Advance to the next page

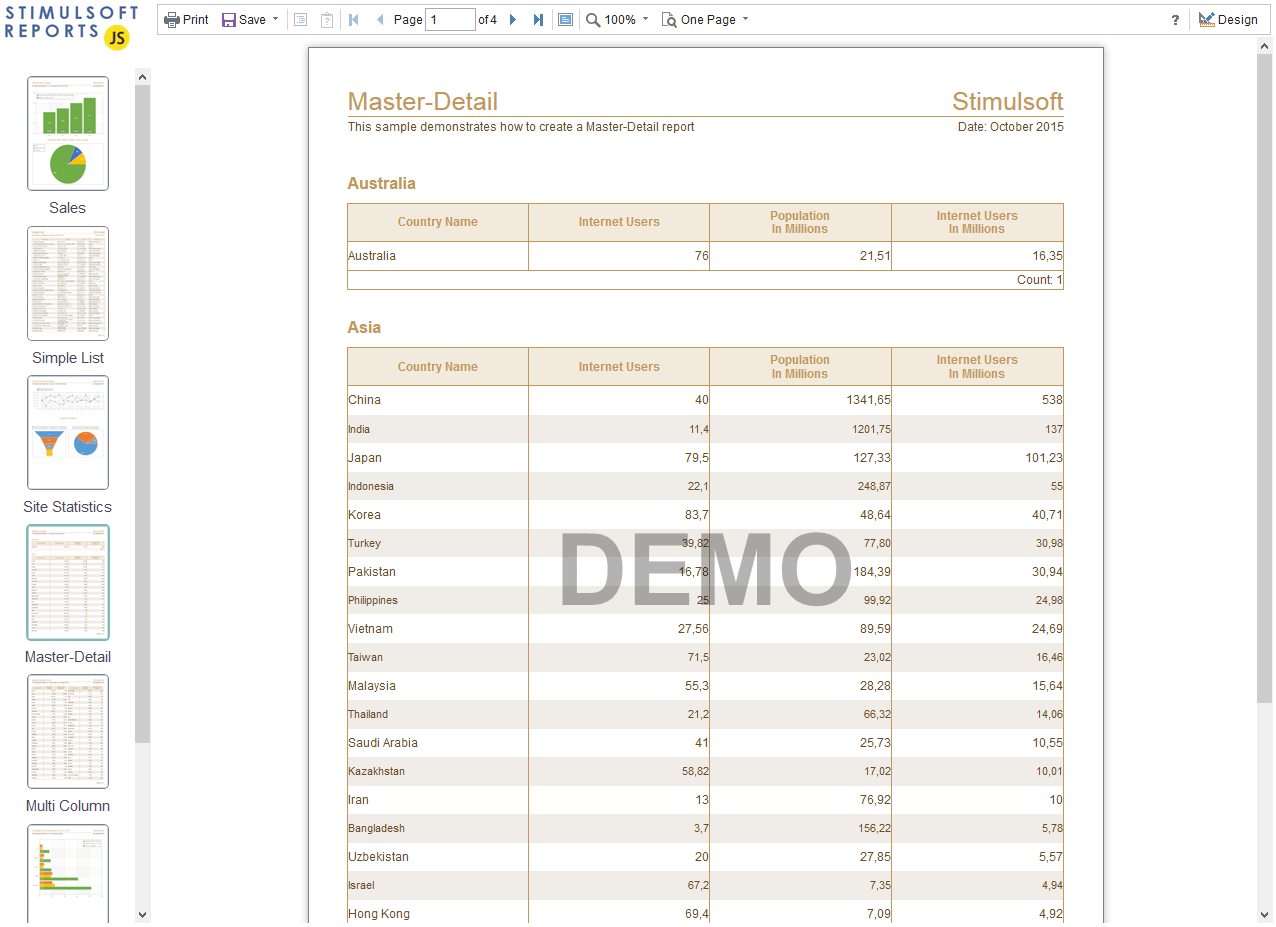click(513, 20)
